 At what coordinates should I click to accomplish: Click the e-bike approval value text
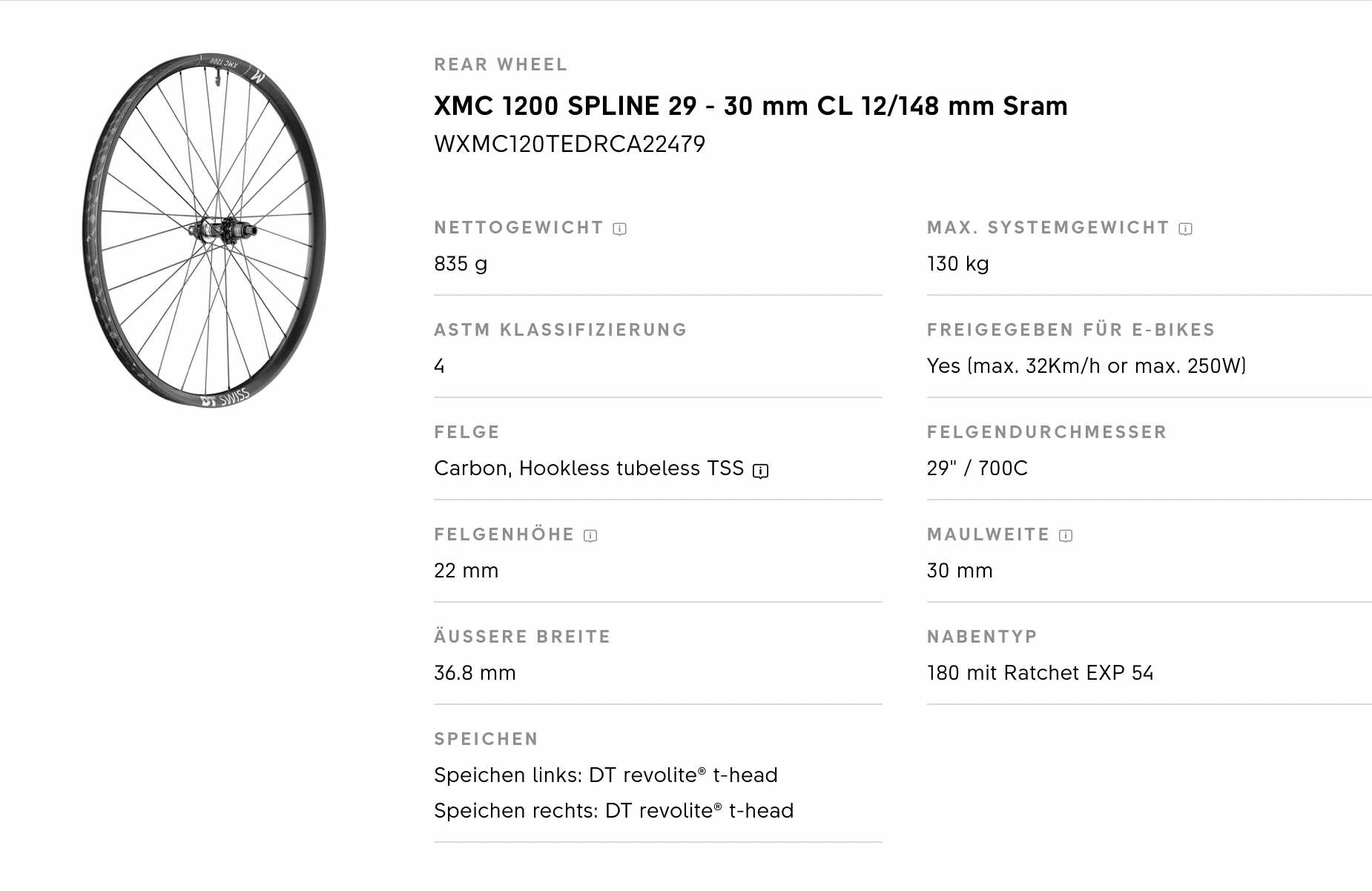click(x=1086, y=366)
